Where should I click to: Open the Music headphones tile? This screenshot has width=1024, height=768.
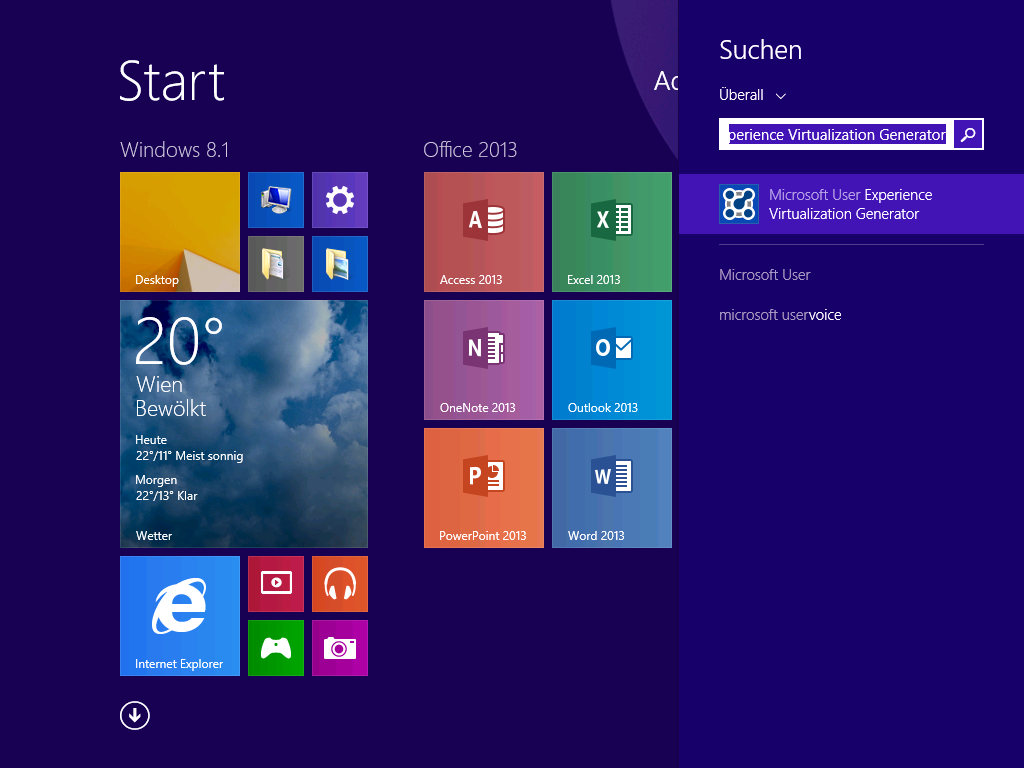pyautogui.click(x=340, y=584)
